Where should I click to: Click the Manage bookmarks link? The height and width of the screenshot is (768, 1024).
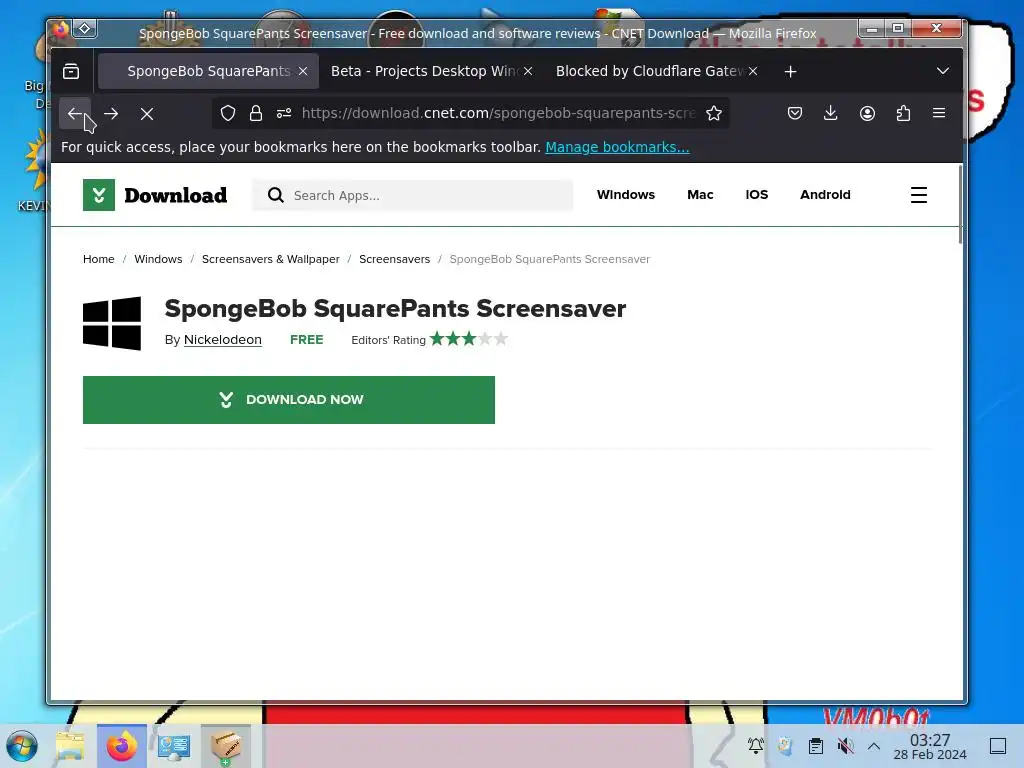[617, 147]
